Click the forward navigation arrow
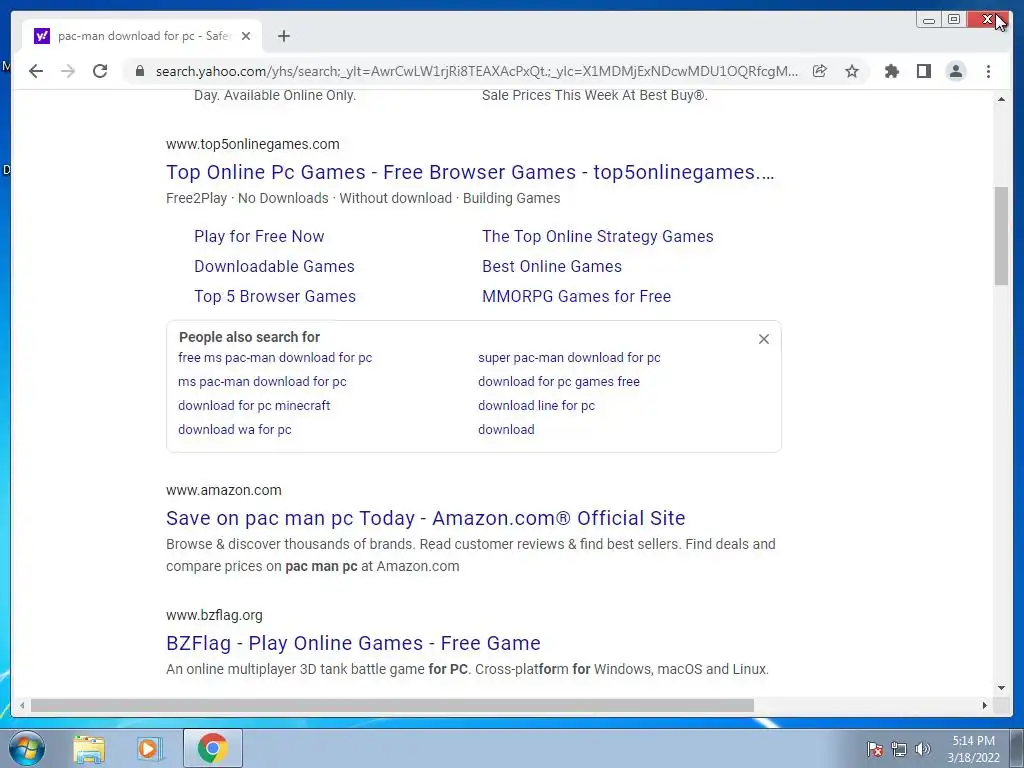 (x=68, y=71)
